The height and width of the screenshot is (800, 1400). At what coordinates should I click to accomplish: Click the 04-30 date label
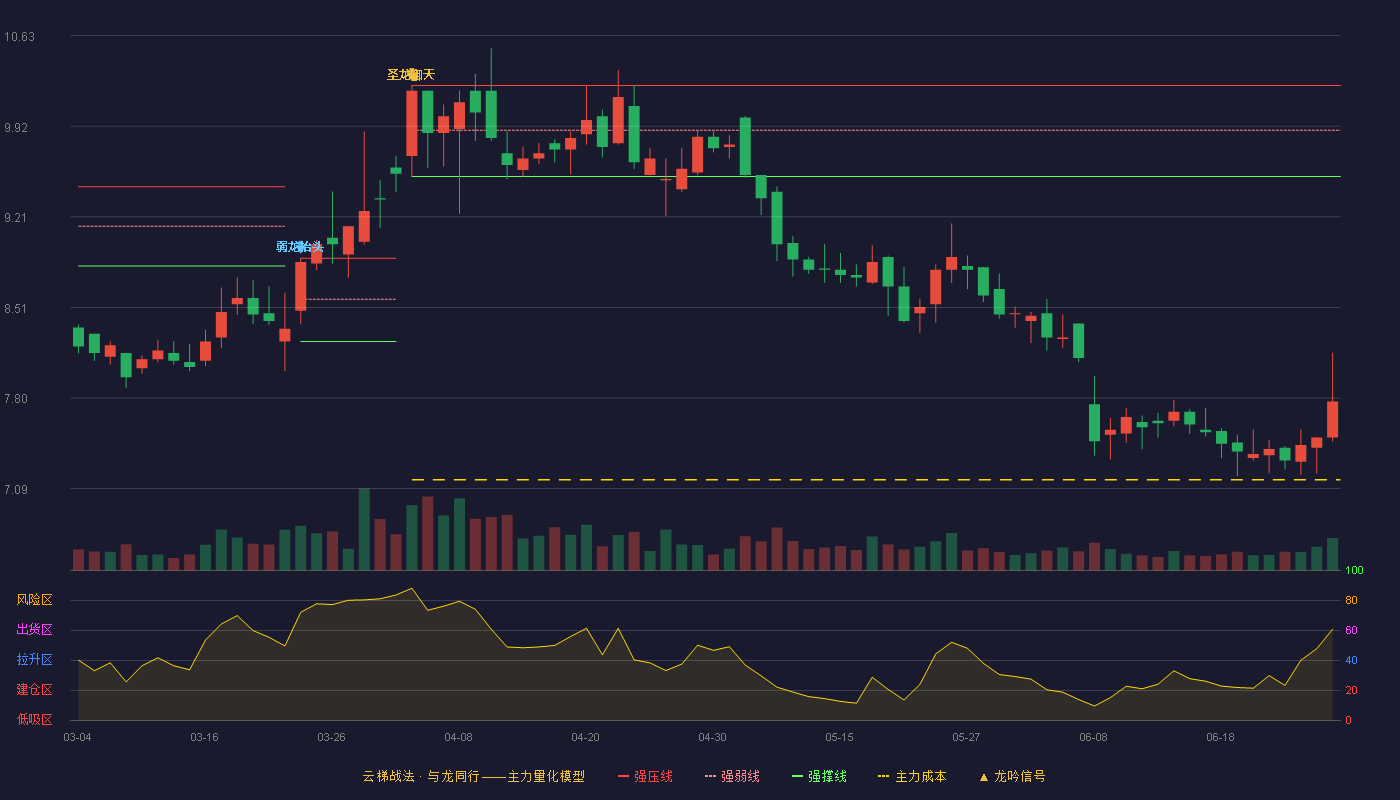(x=713, y=737)
